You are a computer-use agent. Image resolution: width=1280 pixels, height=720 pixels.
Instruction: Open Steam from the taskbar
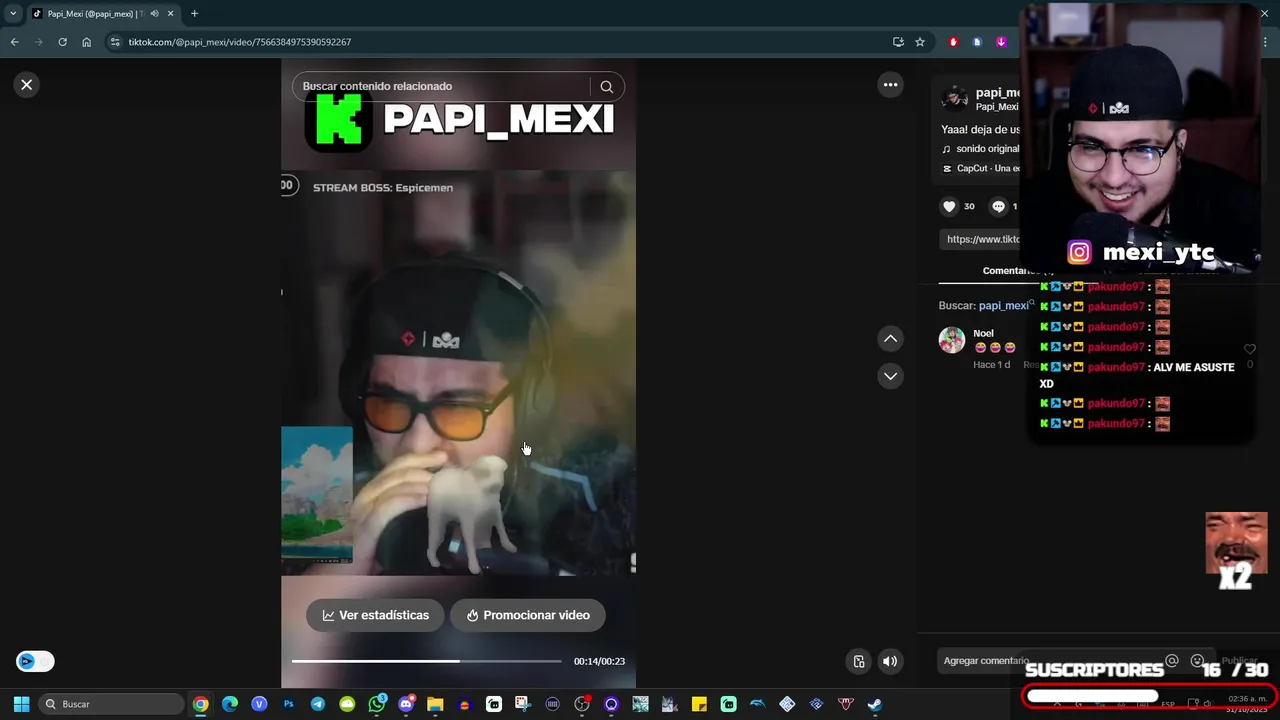[x=875, y=704]
